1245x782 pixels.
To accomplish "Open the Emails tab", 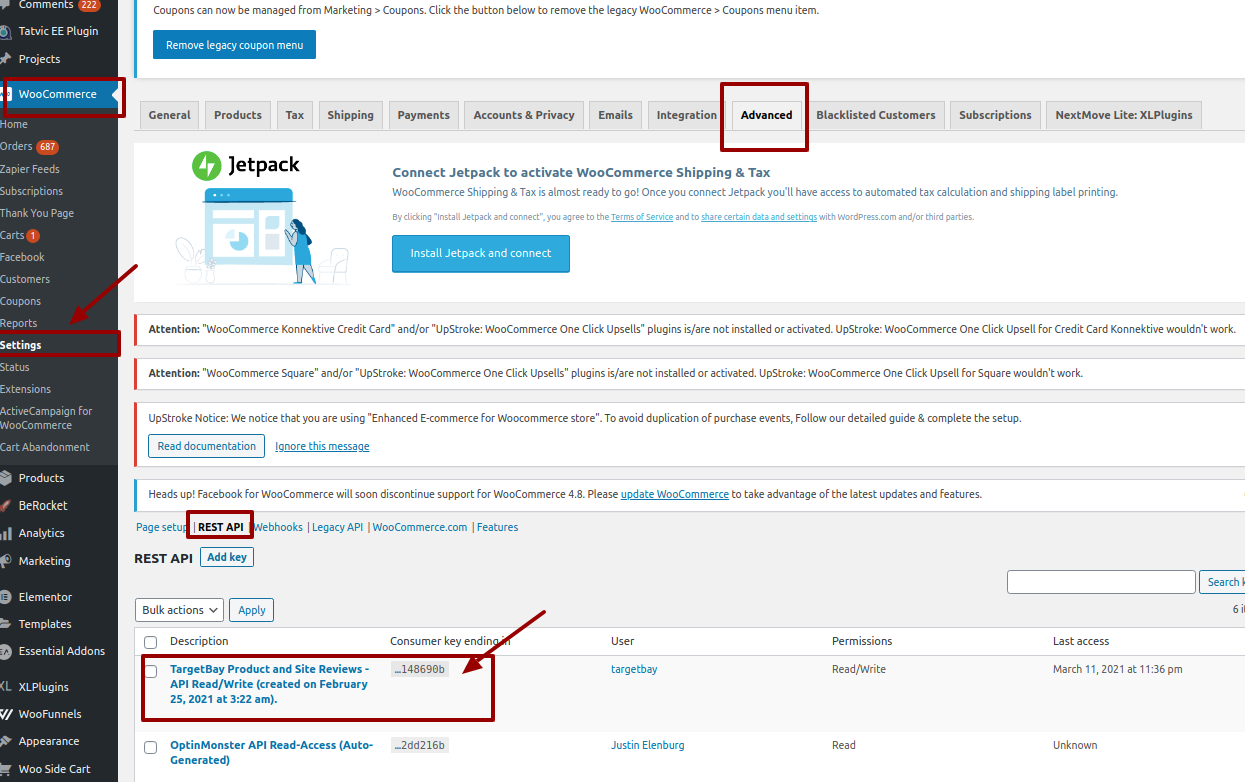I will (x=616, y=115).
